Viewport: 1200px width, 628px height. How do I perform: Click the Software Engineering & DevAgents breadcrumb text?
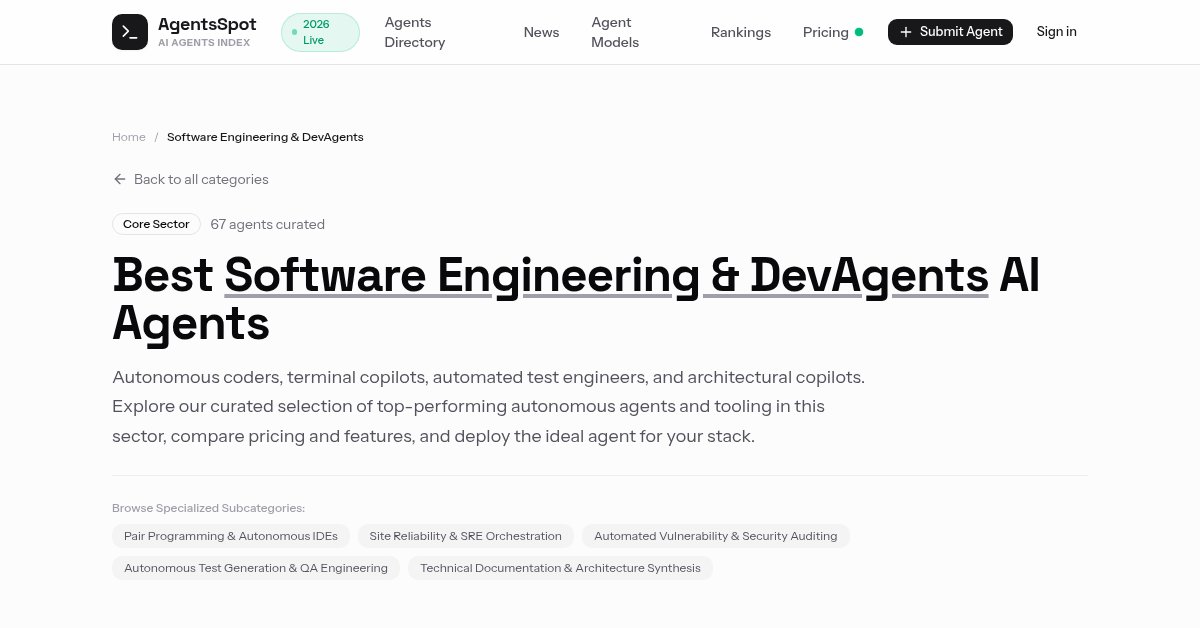265,137
